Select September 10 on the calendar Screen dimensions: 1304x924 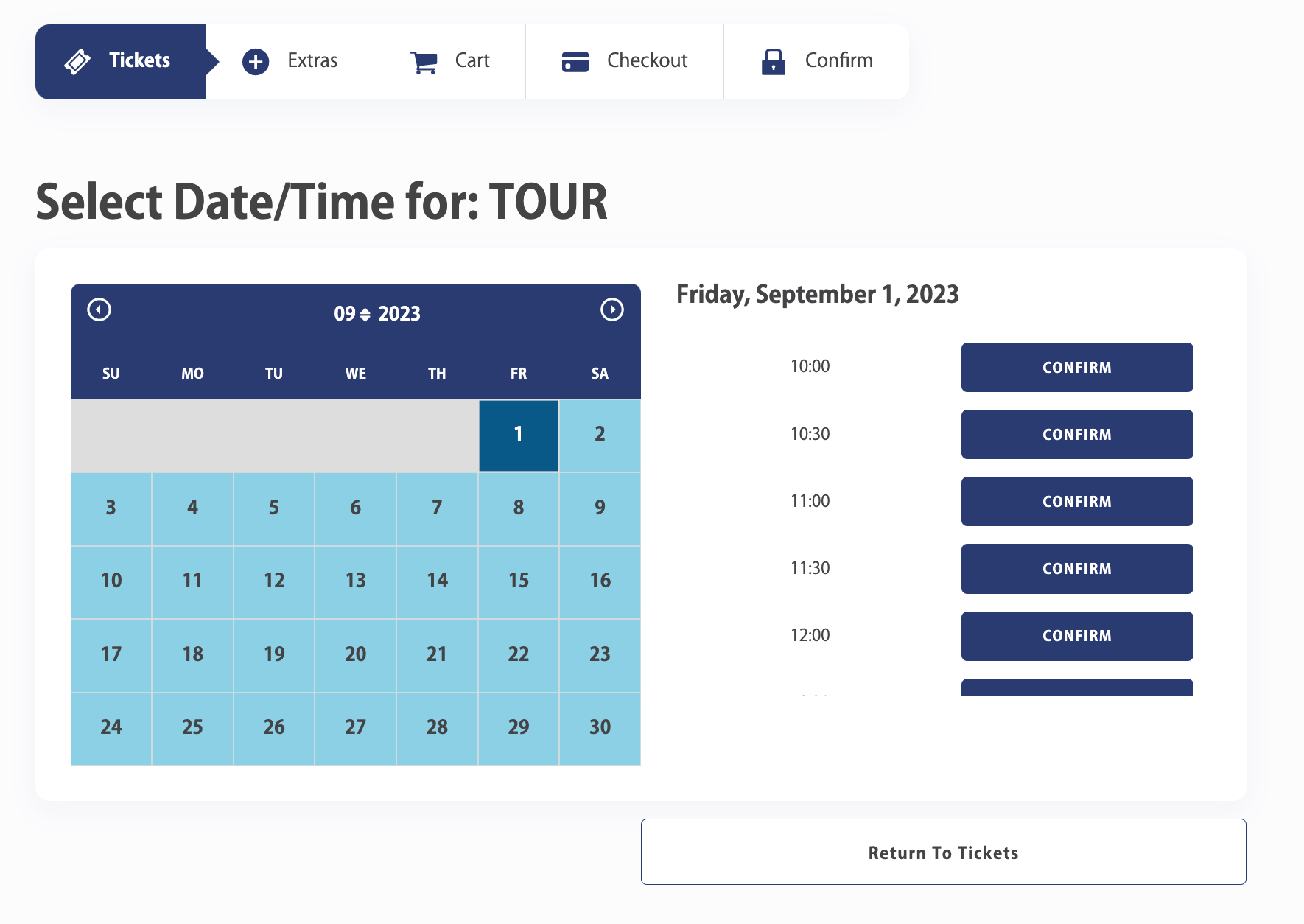[111, 581]
